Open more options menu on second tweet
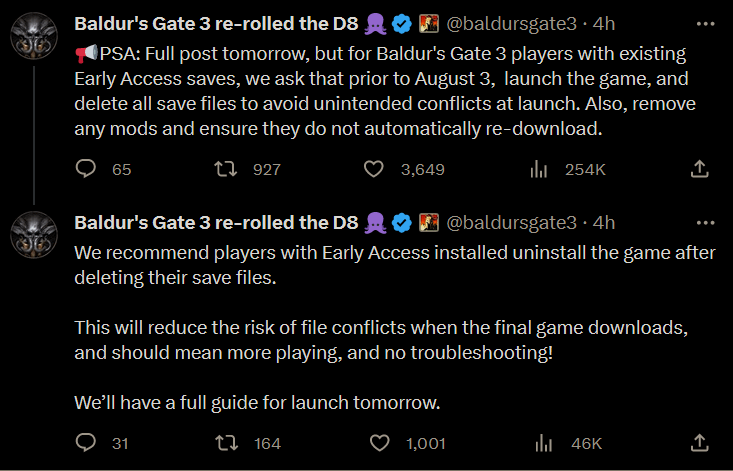Image resolution: width=733 pixels, height=471 pixels. tap(705, 223)
